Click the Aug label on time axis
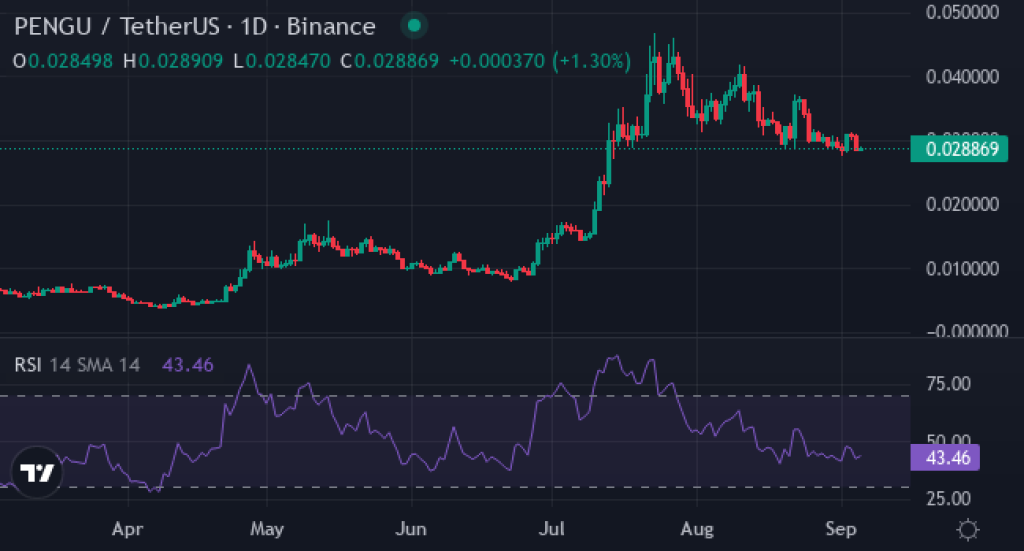This screenshot has height=551, width=1024. (x=697, y=528)
